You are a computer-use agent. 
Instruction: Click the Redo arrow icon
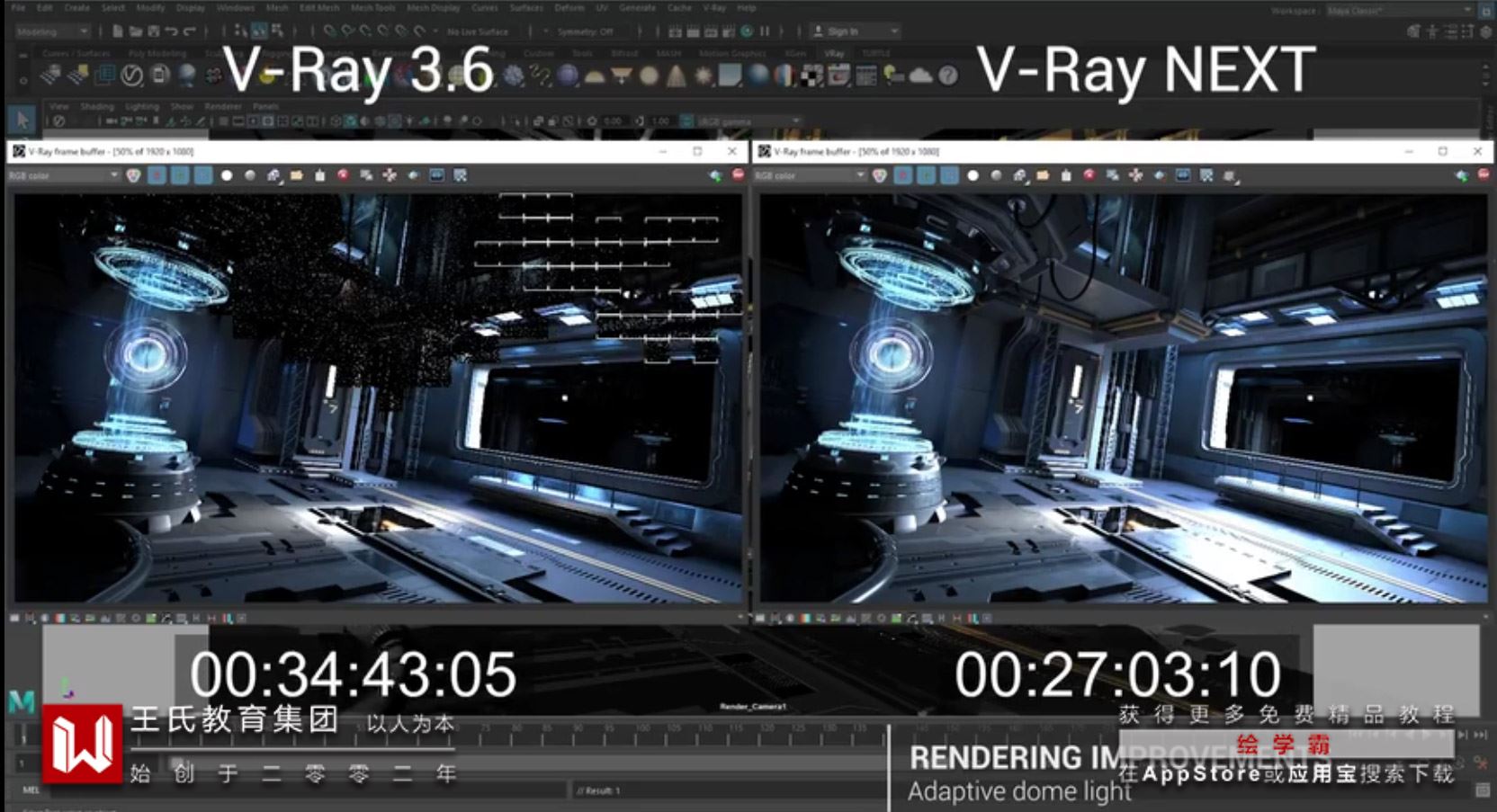click(189, 31)
